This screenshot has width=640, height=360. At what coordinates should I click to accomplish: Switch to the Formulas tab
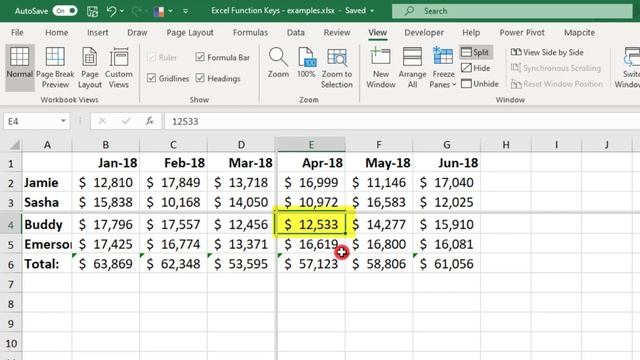pyautogui.click(x=250, y=33)
